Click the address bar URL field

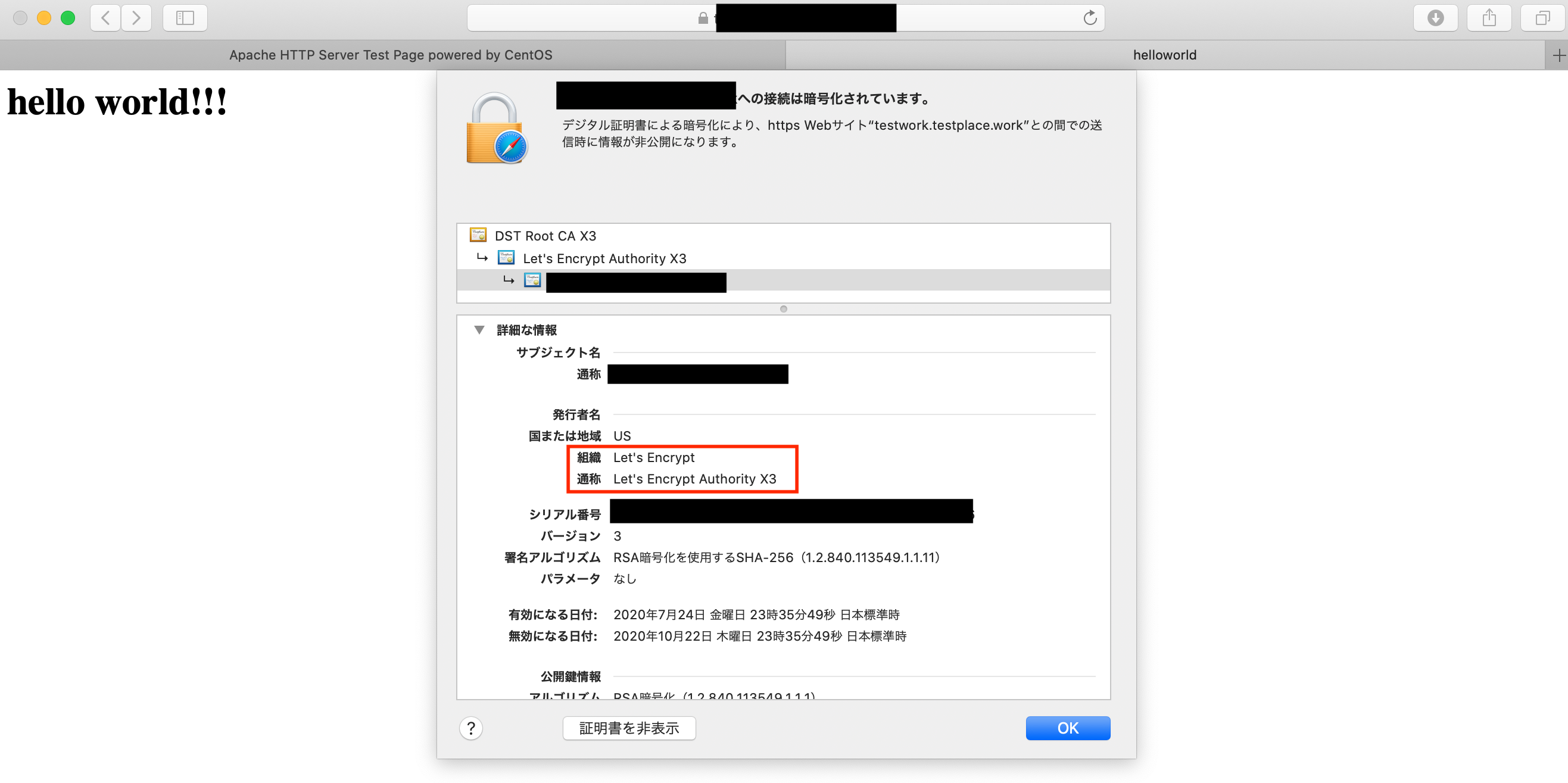coord(785,18)
